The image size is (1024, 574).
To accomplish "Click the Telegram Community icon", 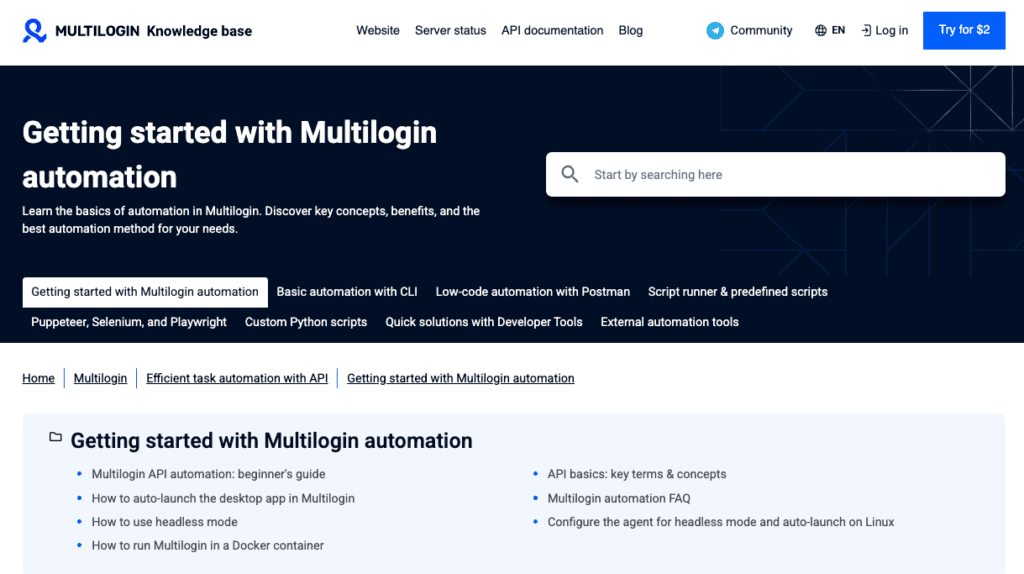I will (715, 31).
